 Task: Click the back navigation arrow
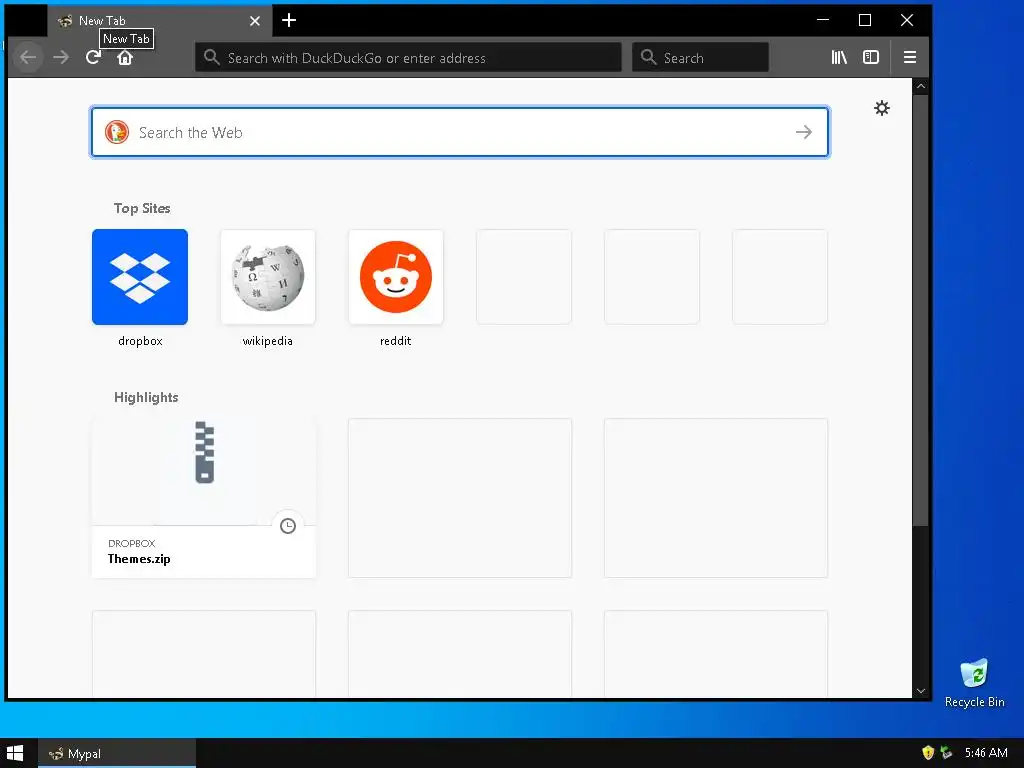28,57
